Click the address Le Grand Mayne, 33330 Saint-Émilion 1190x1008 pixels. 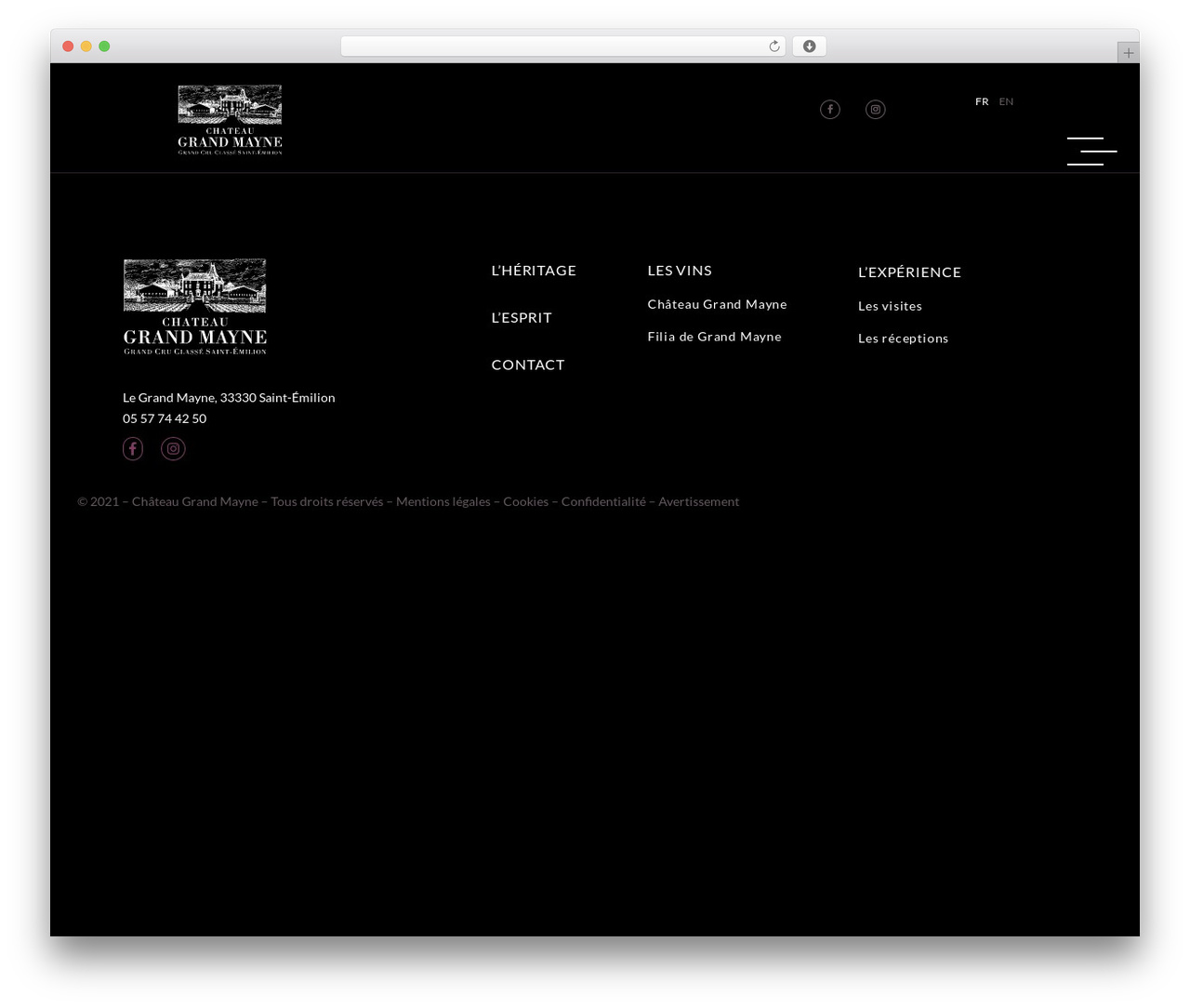pyautogui.click(x=229, y=398)
